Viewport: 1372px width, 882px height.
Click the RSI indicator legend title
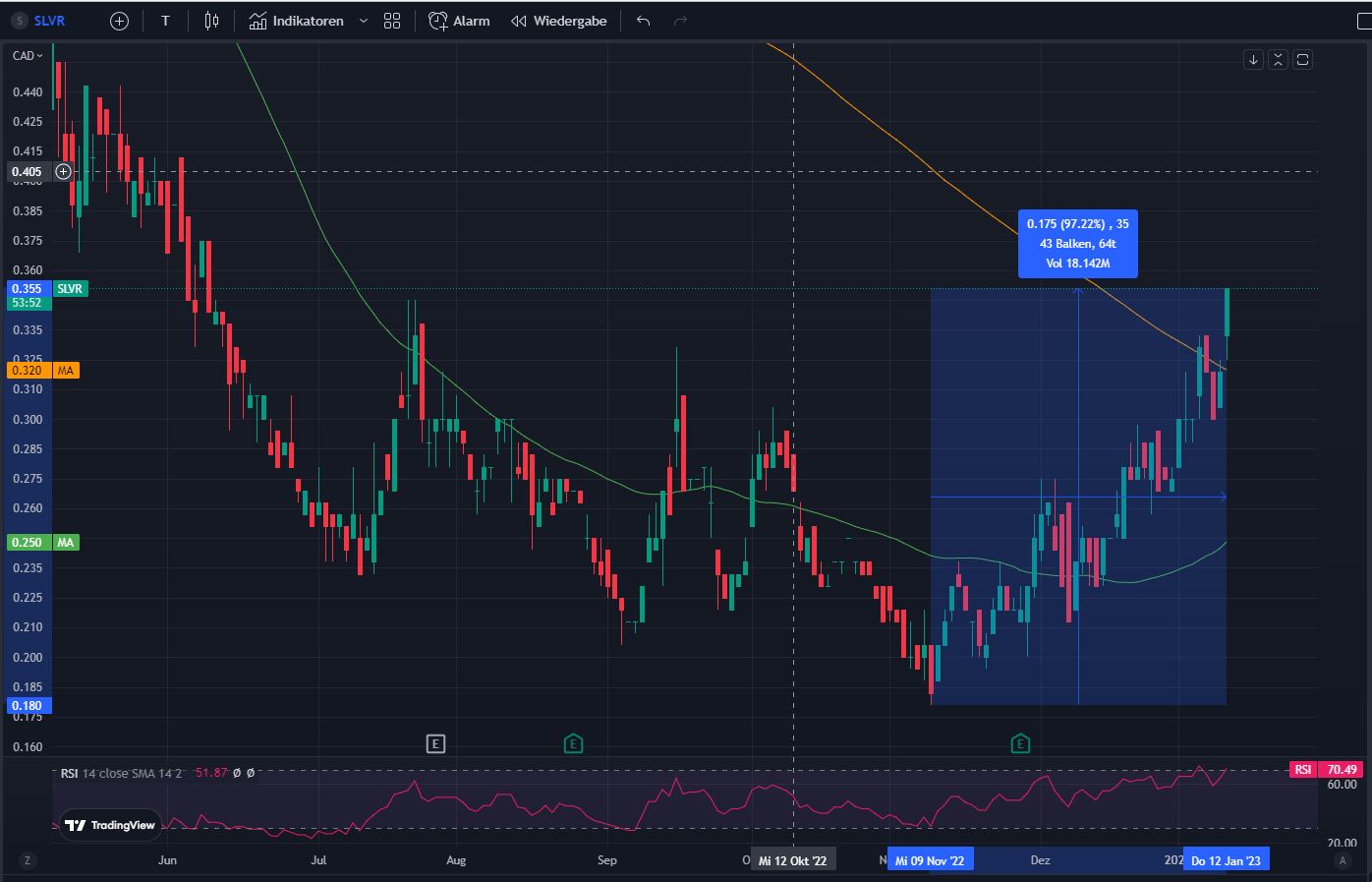pos(69,773)
